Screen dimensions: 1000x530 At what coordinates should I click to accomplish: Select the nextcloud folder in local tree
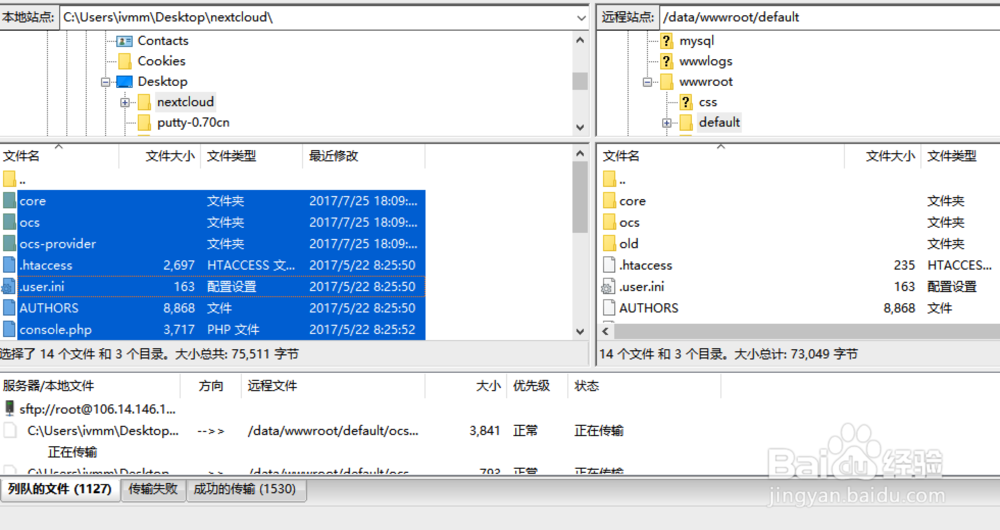pos(185,102)
